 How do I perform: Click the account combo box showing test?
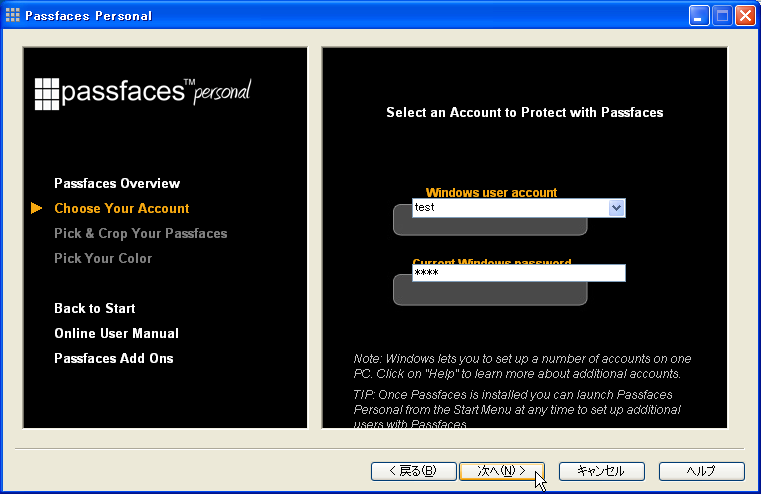click(519, 208)
